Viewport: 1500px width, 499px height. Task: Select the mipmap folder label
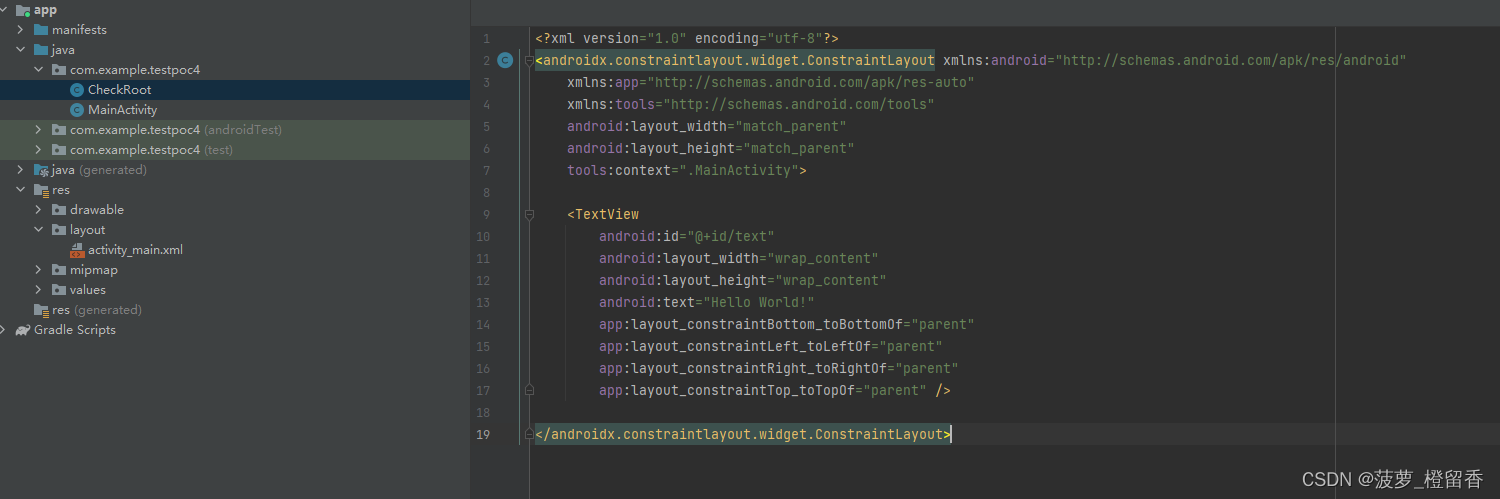click(x=94, y=270)
